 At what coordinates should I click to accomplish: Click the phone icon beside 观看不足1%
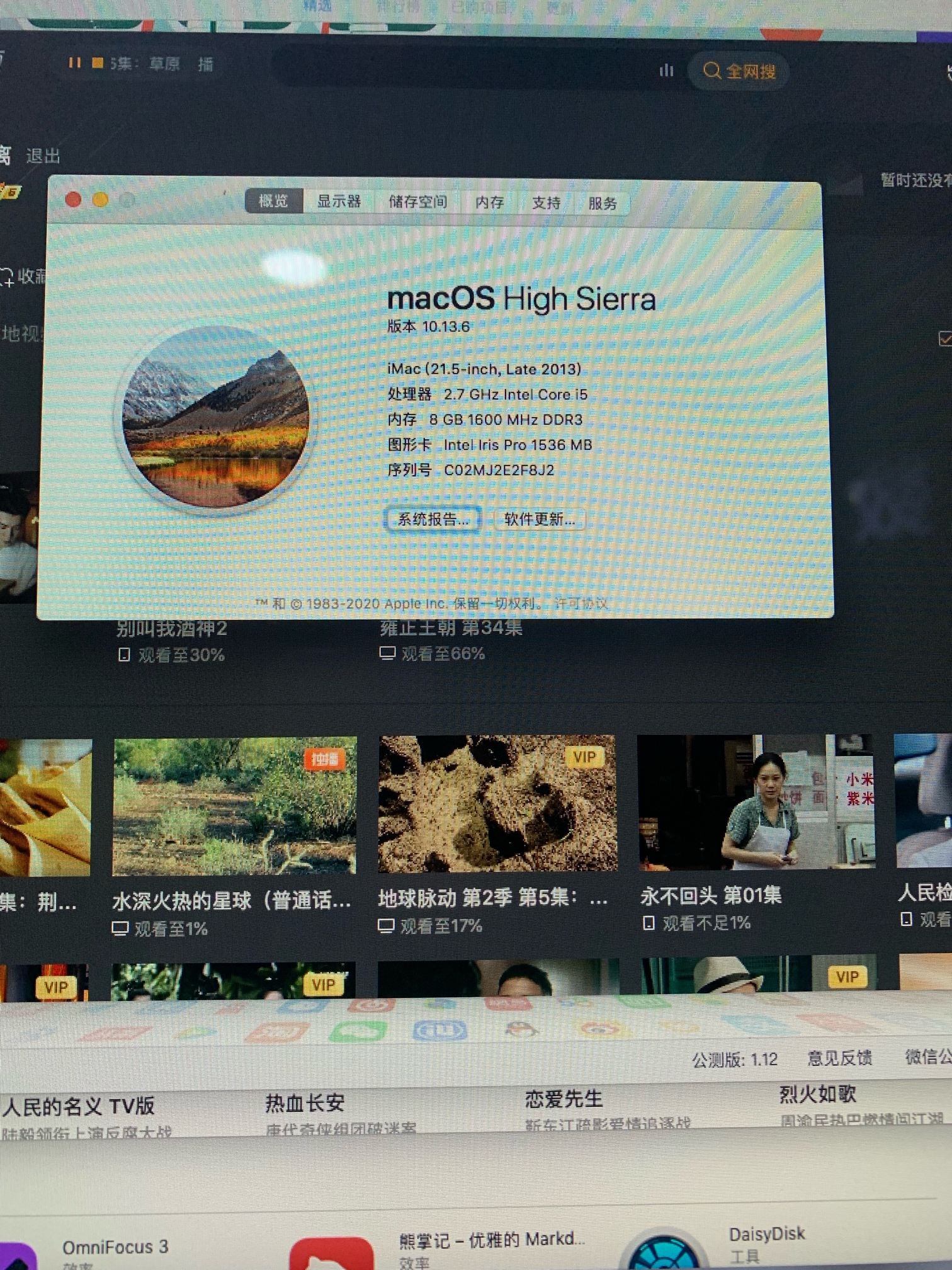click(649, 924)
